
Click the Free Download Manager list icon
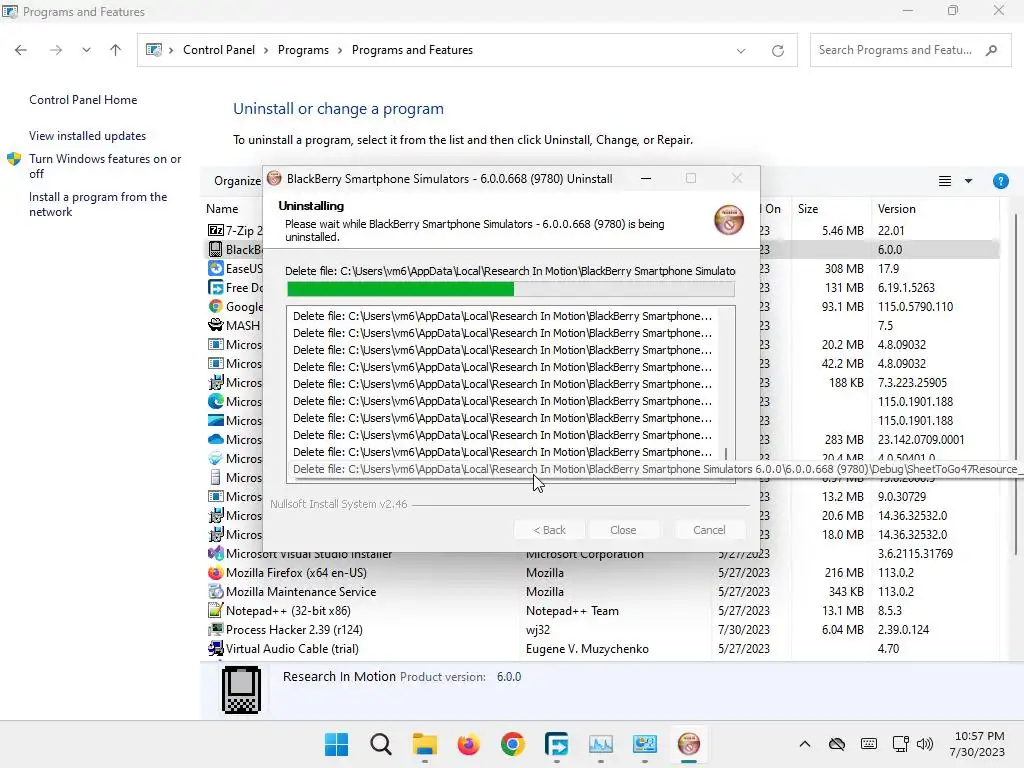(216, 287)
